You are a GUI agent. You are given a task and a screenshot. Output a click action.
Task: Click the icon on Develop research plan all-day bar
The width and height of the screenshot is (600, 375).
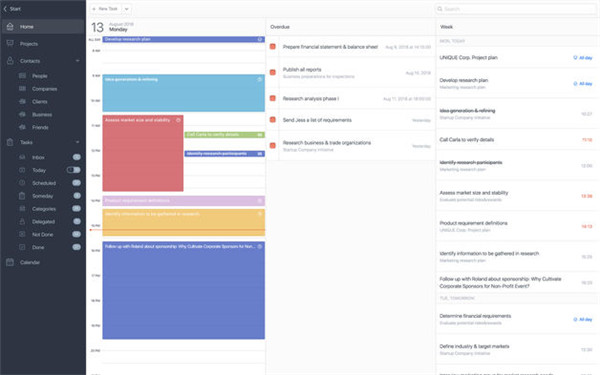pyautogui.click(x=259, y=39)
